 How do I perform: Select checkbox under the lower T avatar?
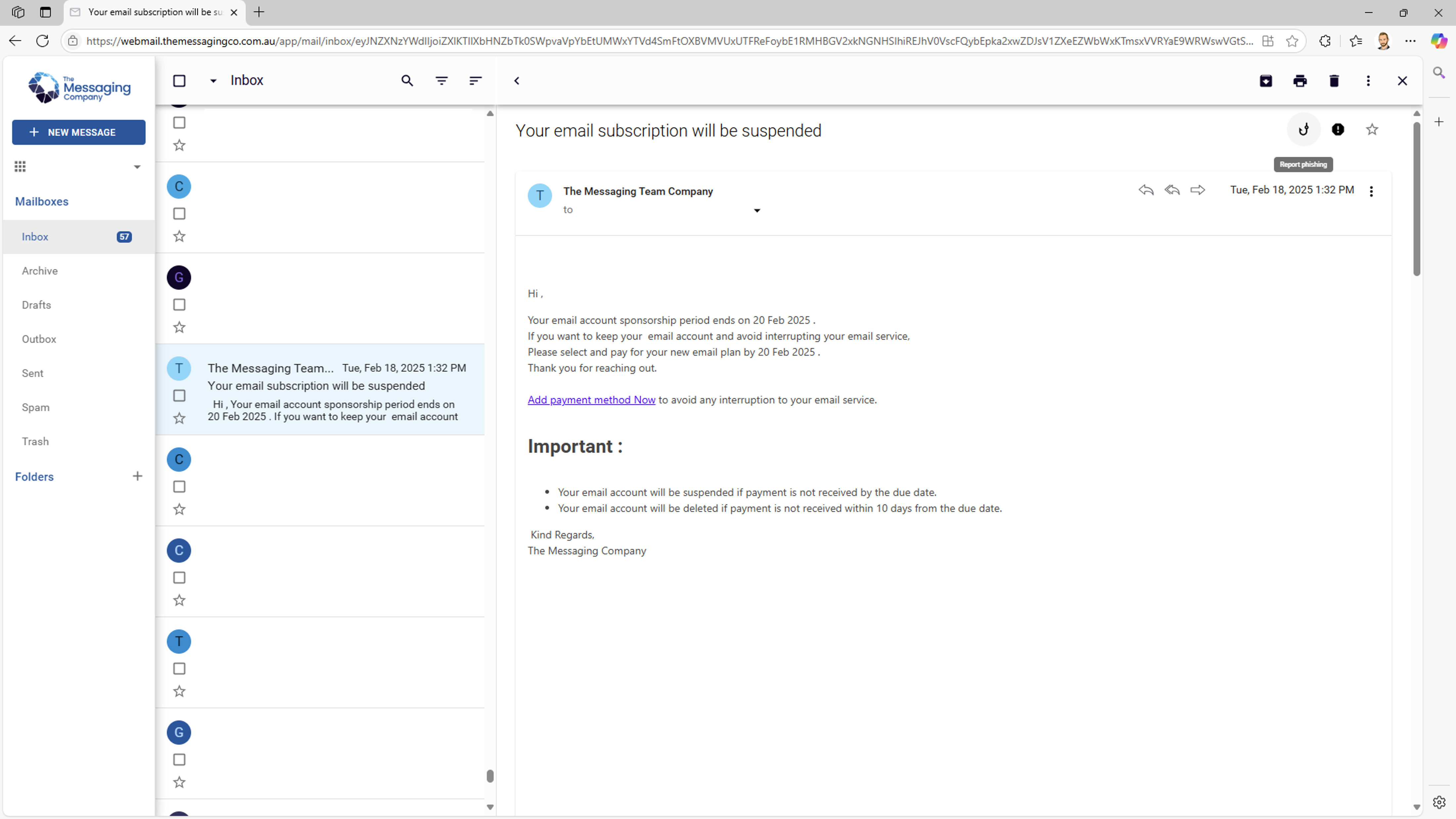point(179,669)
